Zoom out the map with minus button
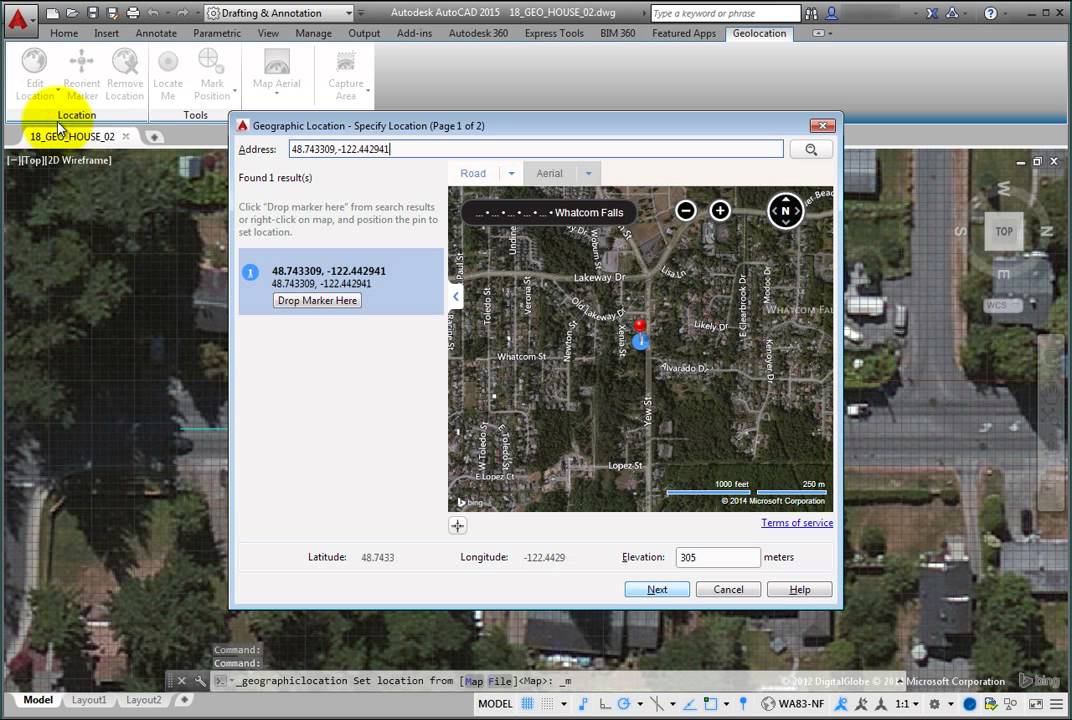Viewport: 1072px width, 720px height. 686,211
